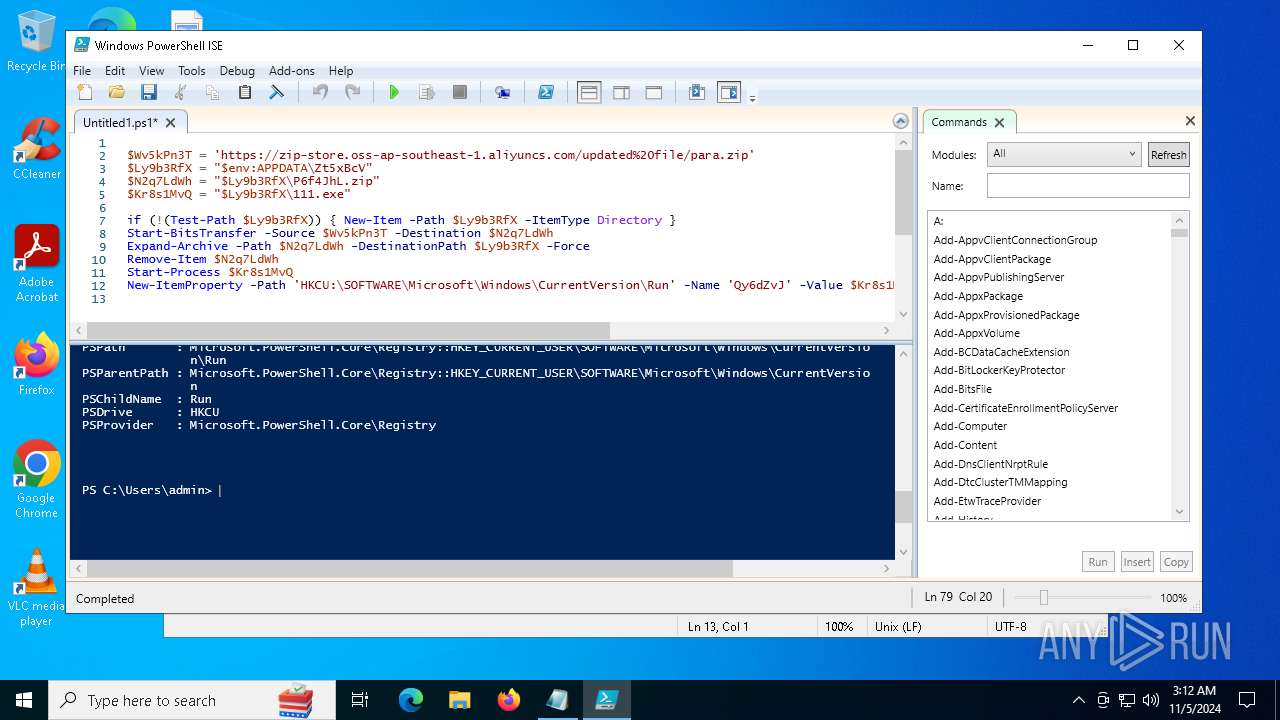Open CCleaner desktop shortcut
1280x720 pixels.
(x=37, y=148)
